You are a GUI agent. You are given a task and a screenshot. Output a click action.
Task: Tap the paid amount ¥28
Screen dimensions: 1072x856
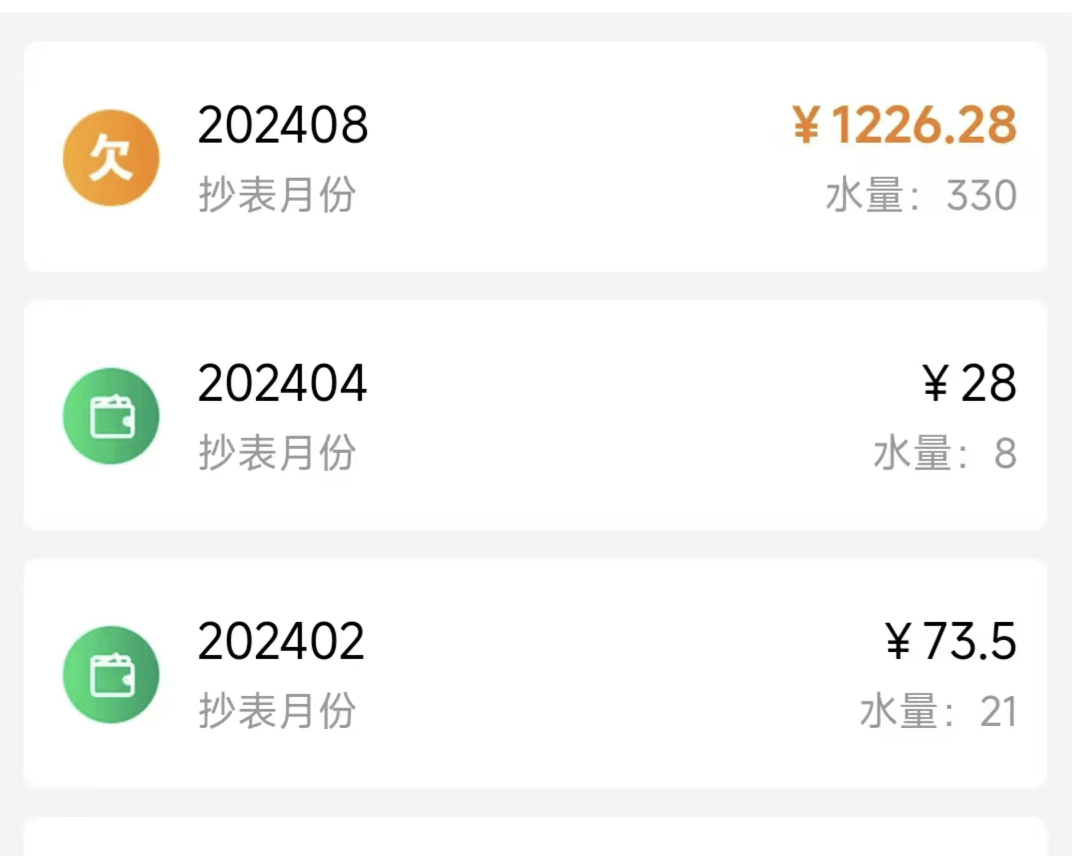click(x=969, y=384)
